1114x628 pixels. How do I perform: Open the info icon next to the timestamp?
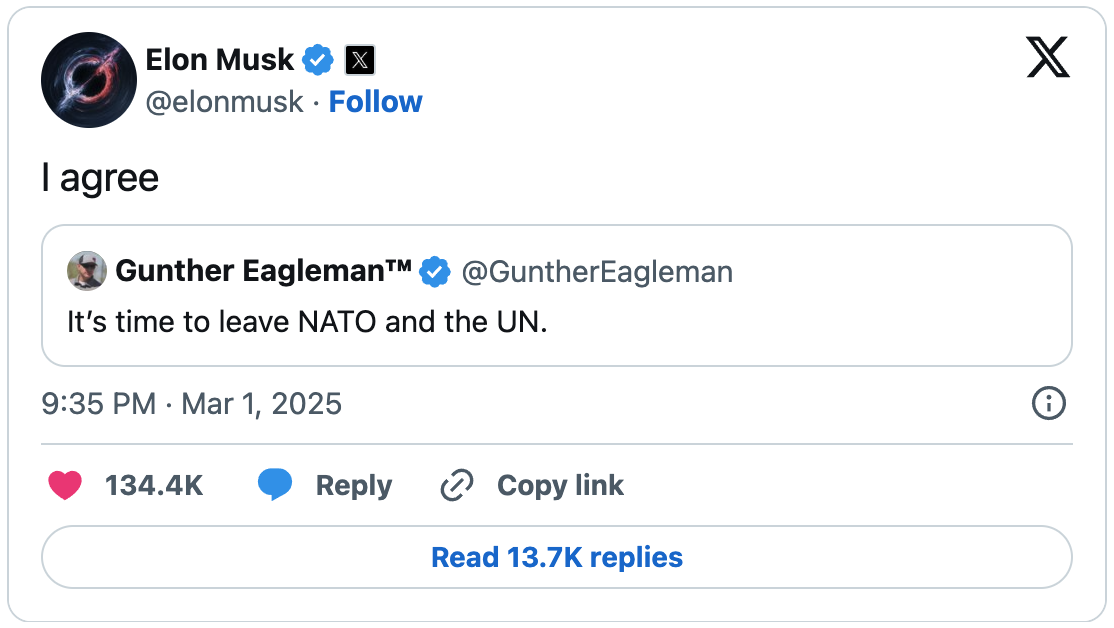(x=1048, y=404)
